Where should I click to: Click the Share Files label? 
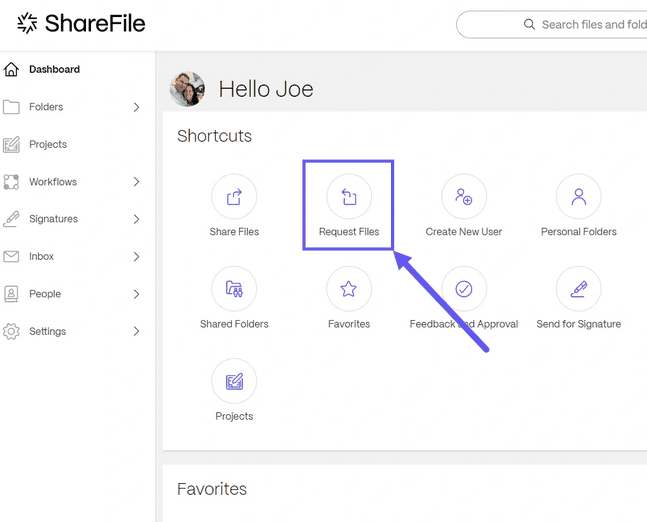tap(234, 232)
